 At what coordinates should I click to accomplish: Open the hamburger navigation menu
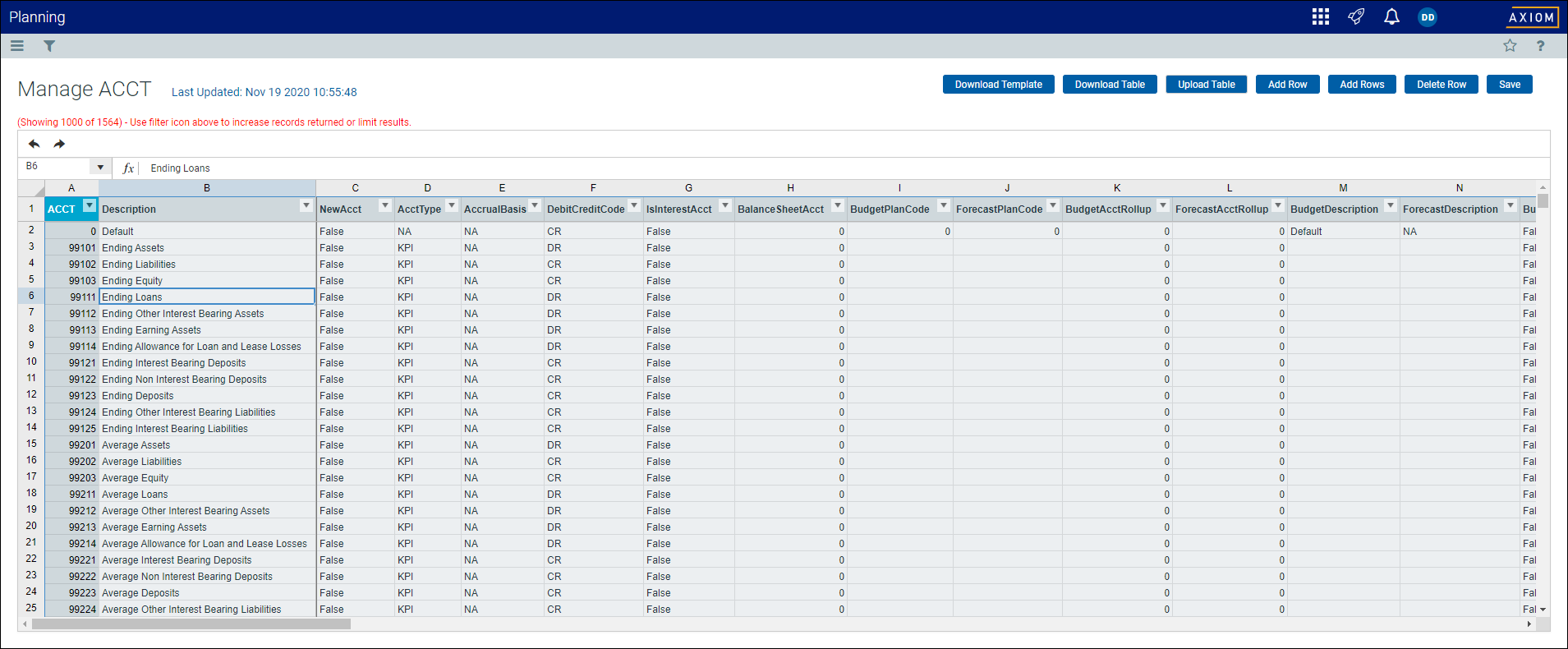[17, 46]
